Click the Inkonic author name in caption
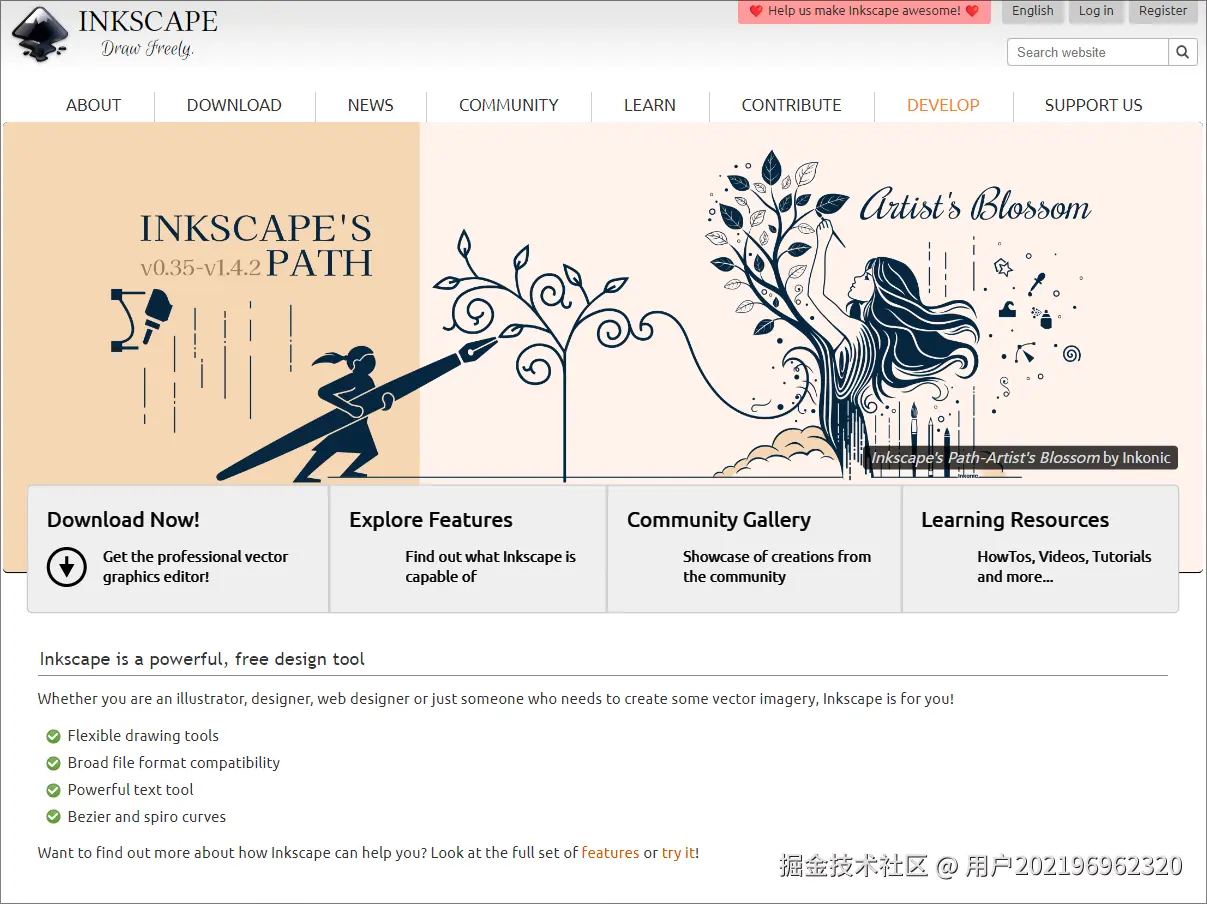Viewport: 1207px width, 904px height. click(1146, 458)
